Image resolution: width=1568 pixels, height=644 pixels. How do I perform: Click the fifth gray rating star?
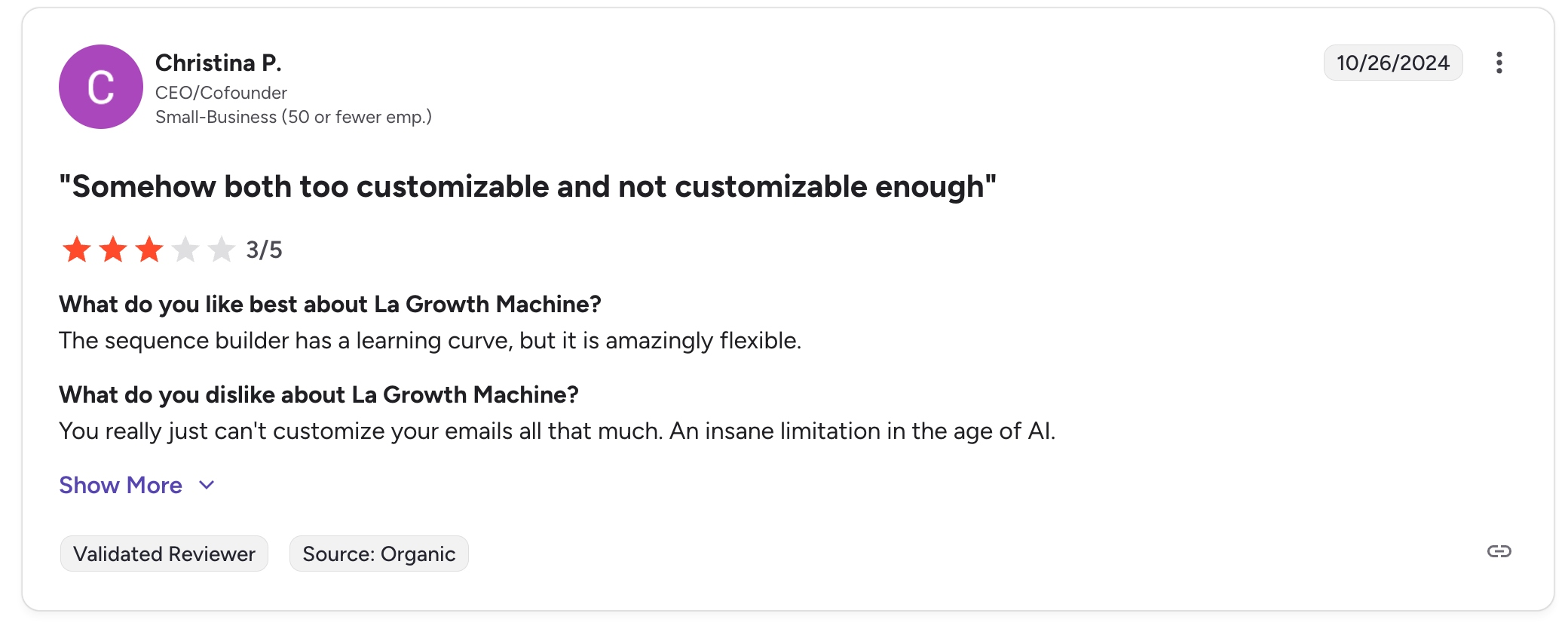[x=222, y=250]
